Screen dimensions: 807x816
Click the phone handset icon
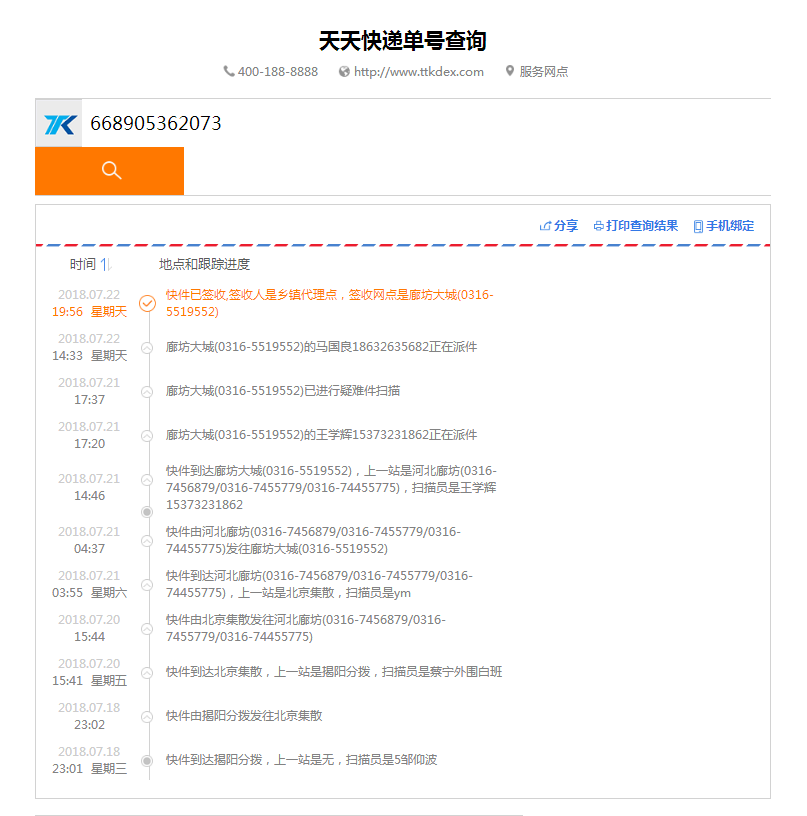pos(229,71)
